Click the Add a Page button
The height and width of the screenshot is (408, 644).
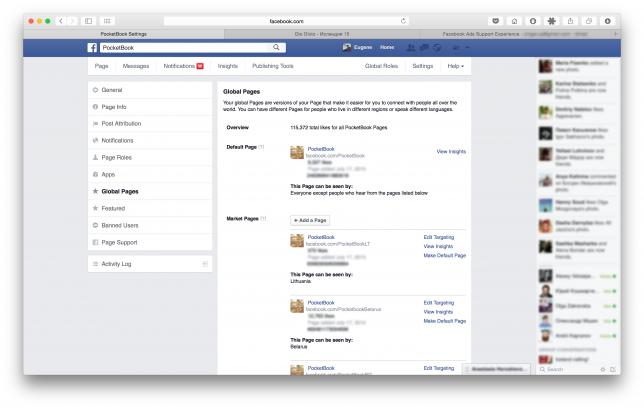click(310, 220)
